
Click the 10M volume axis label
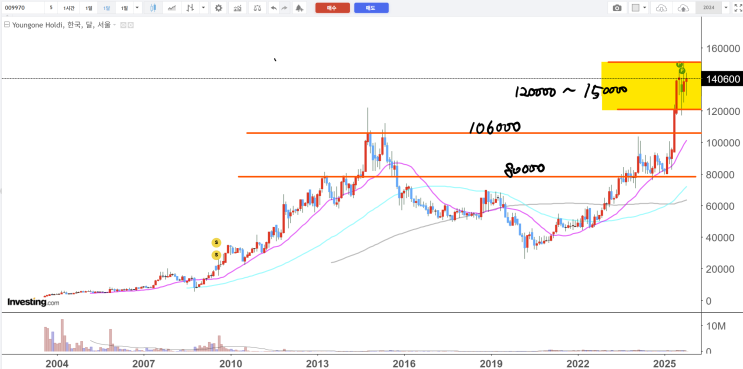pos(716,326)
